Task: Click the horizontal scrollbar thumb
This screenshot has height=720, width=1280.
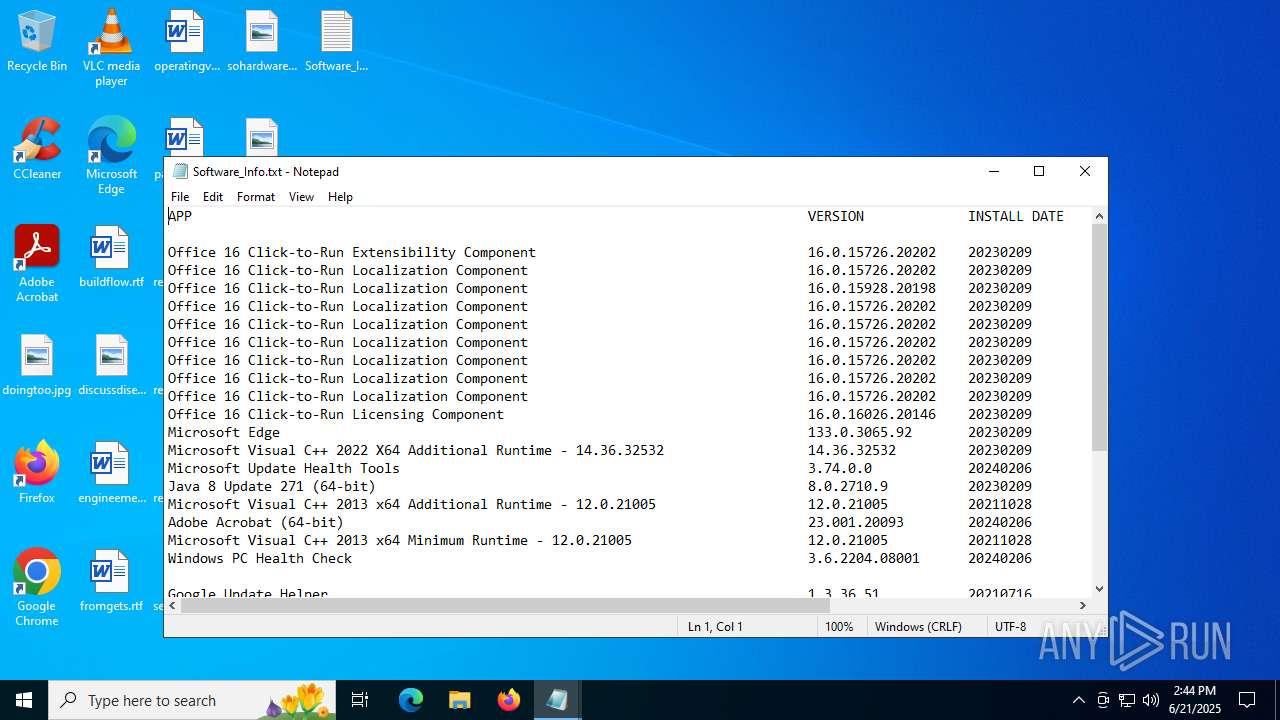Action: tap(506, 605)
